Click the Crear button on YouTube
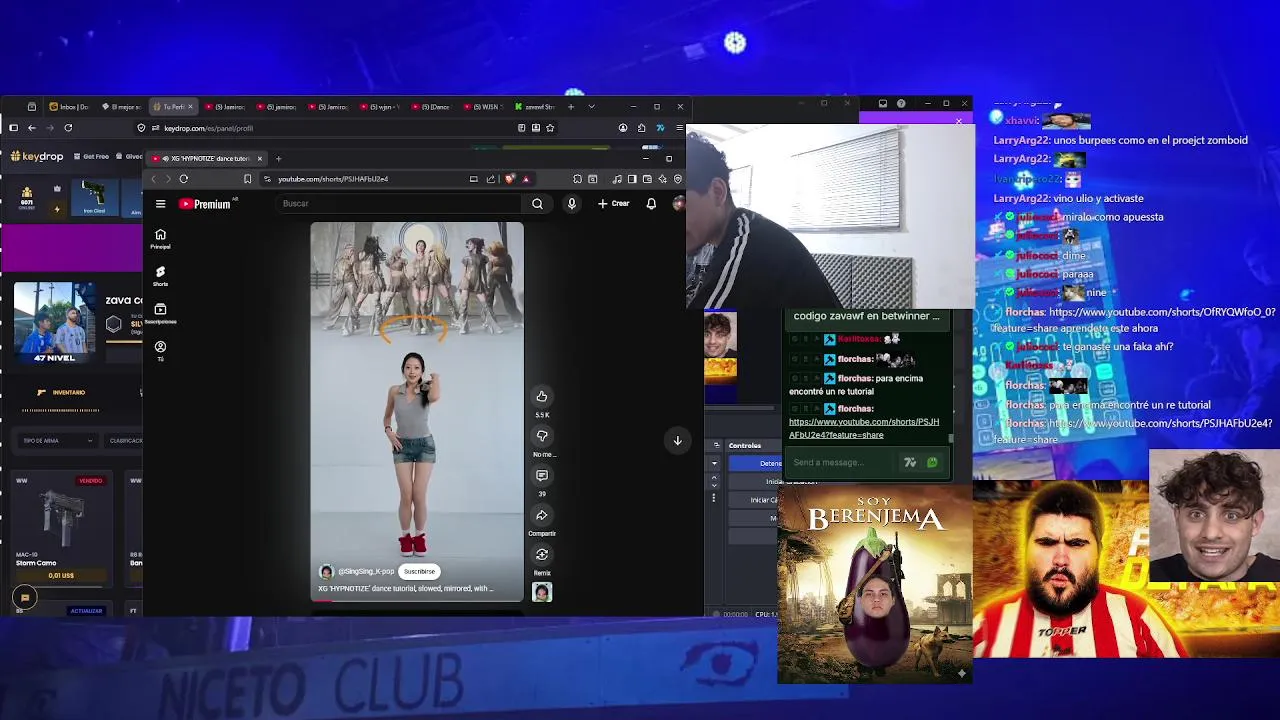The height and width of the screenshot is (720, 1280). (614, 204)
